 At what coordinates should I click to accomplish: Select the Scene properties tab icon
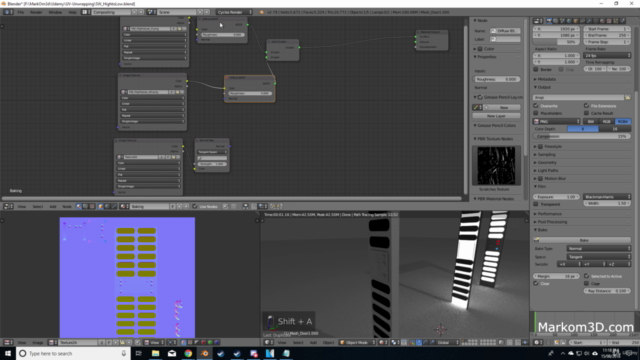tap(562, 21)
